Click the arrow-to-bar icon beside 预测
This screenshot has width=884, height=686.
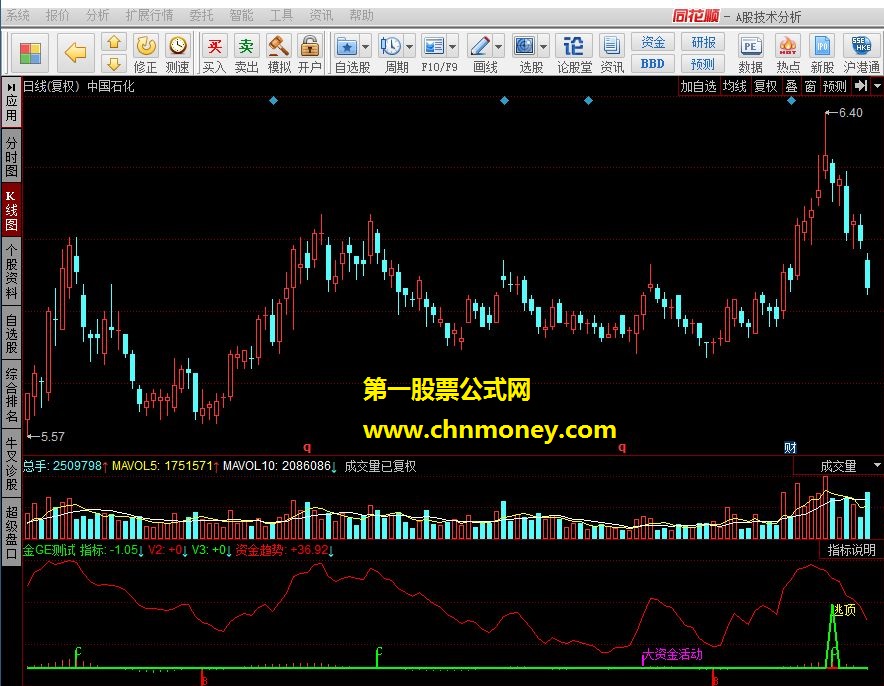click(x=860, y=86)
